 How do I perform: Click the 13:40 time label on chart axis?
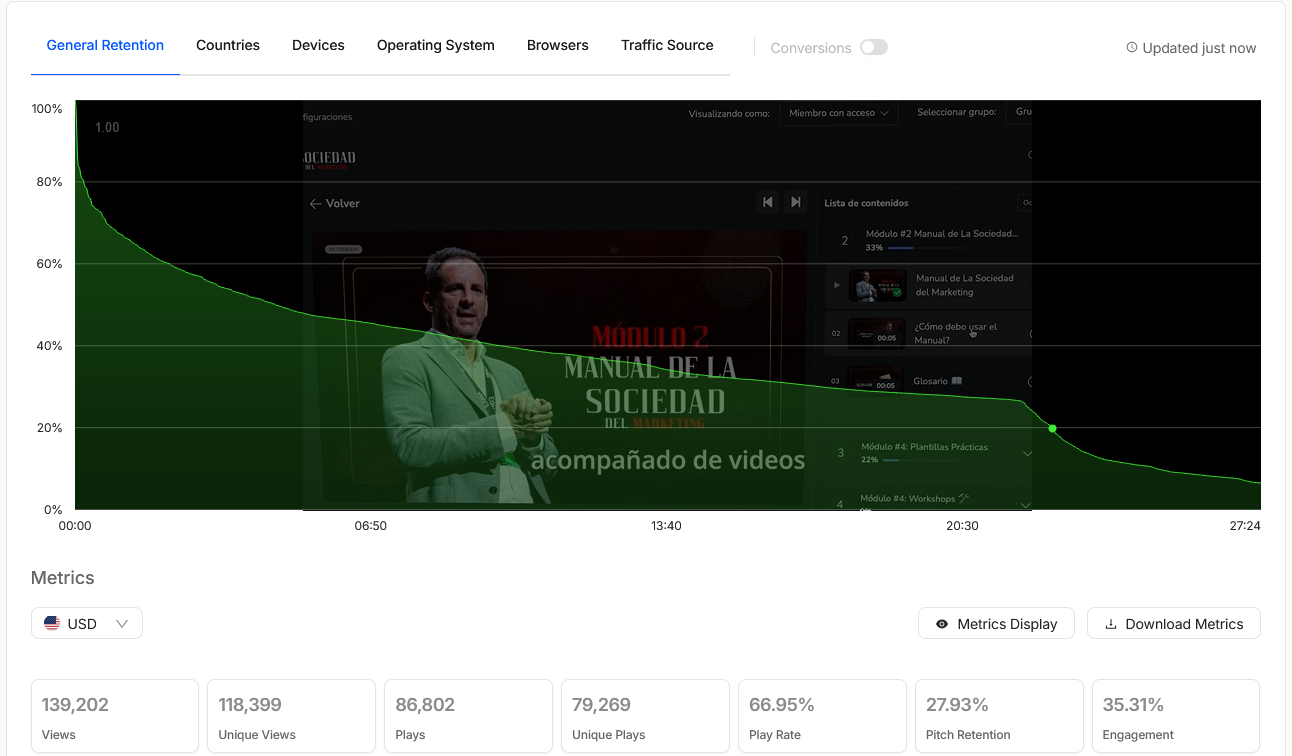[666, 526]
